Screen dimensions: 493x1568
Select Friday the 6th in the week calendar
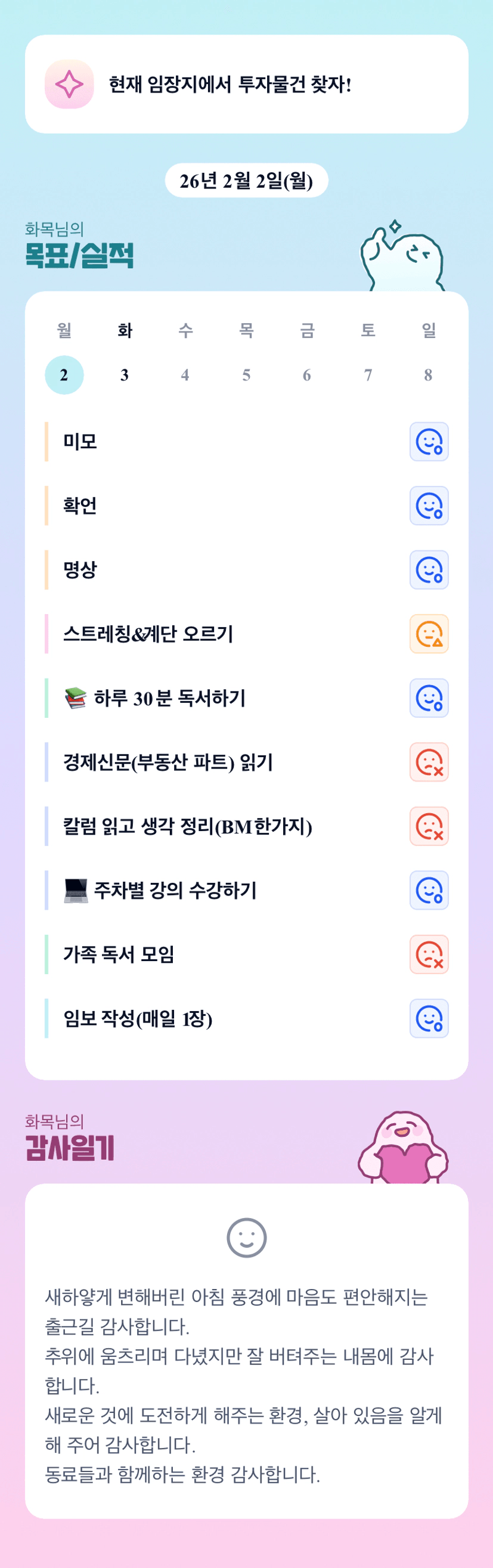click(x=307, y=375)
